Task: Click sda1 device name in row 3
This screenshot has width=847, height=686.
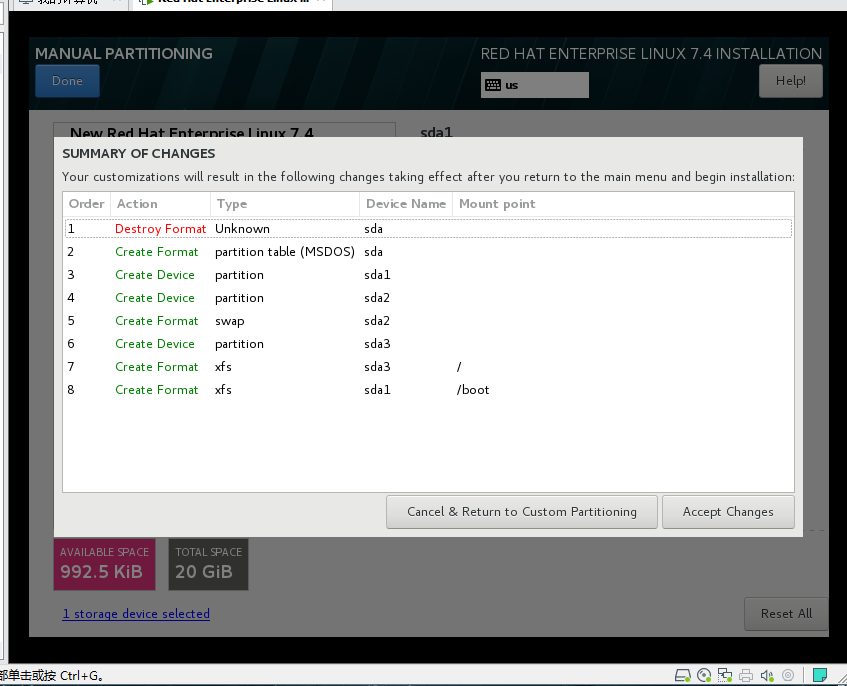Action: [x=377, y=275]
